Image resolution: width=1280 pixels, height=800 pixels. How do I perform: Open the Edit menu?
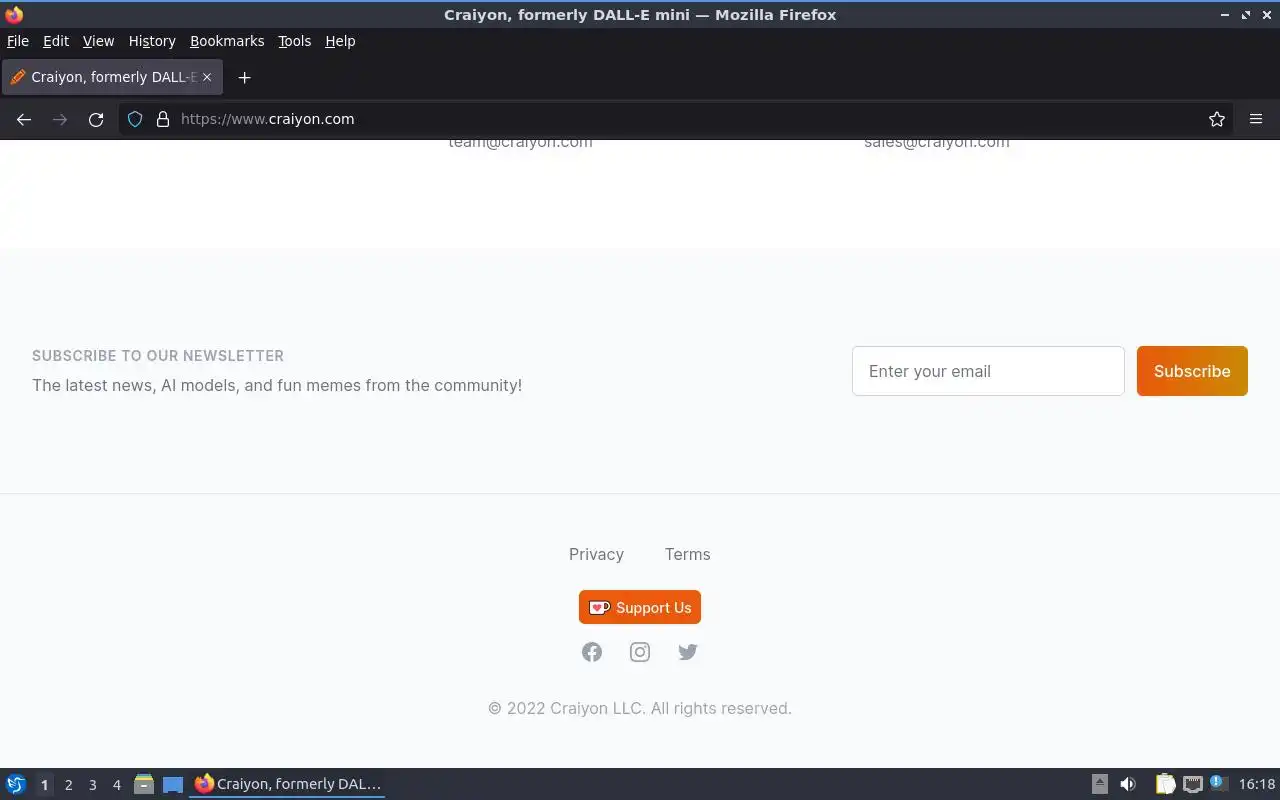coord(56,41)
